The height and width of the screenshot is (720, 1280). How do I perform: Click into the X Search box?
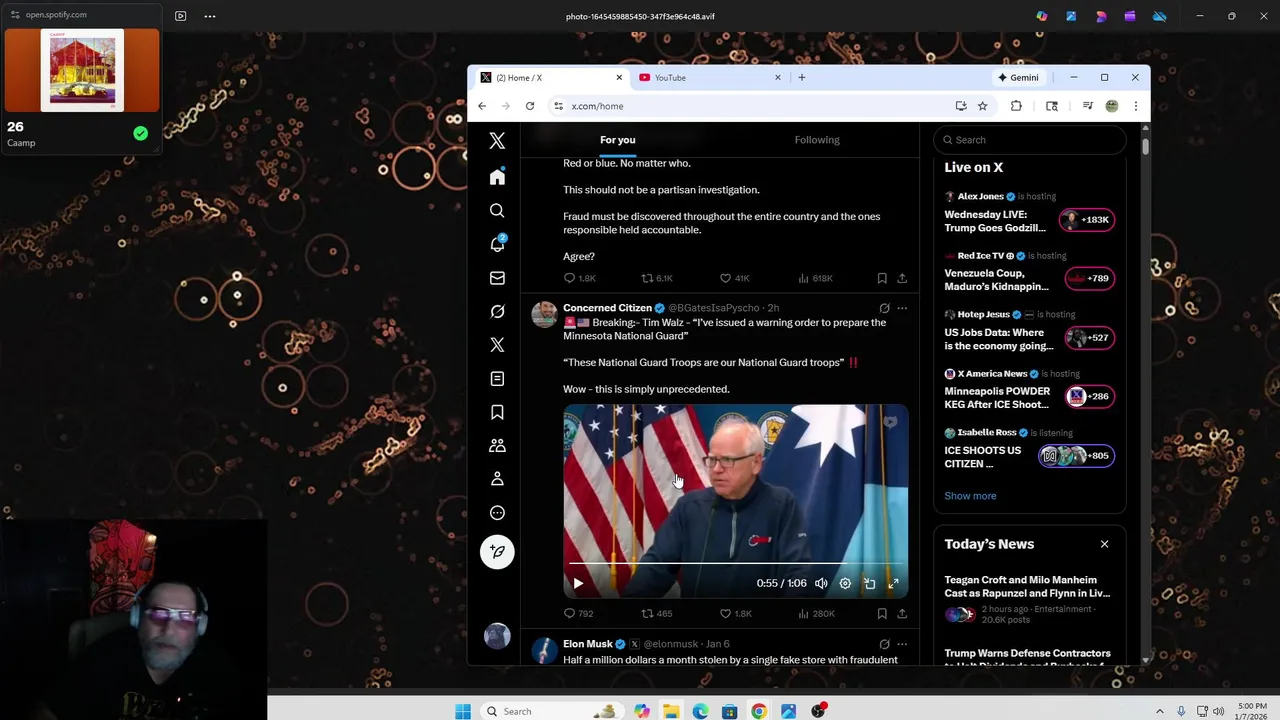(1030, 140)
